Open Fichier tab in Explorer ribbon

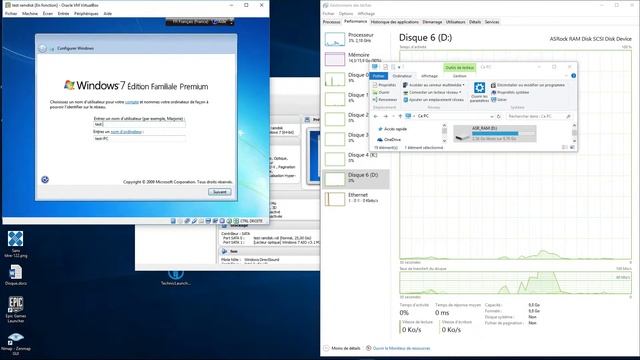pyautogui.click(x=378, y=76)
